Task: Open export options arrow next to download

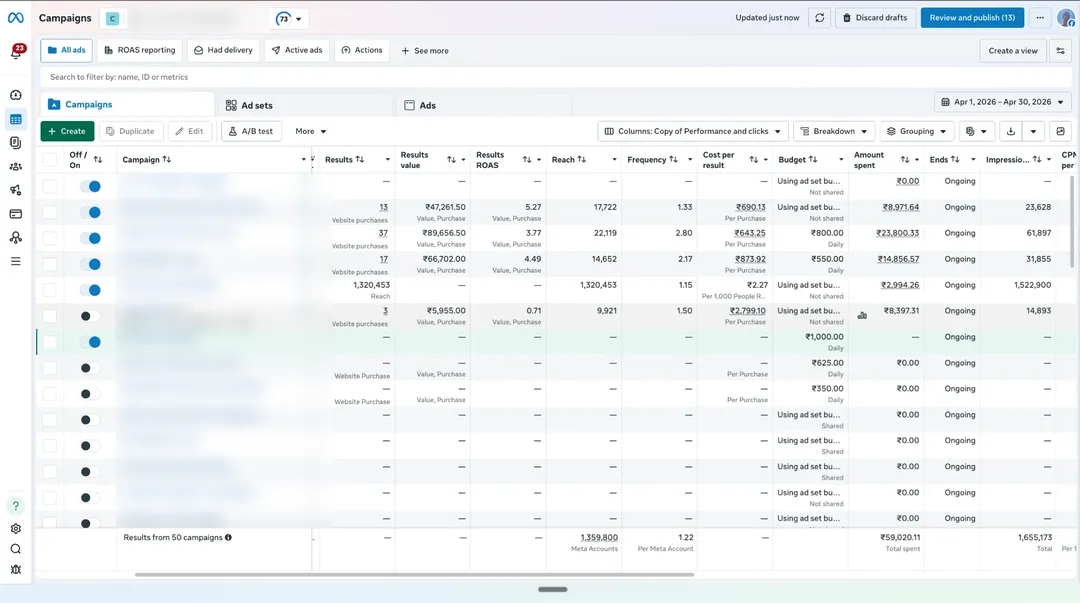Action: pos(1033,132)
